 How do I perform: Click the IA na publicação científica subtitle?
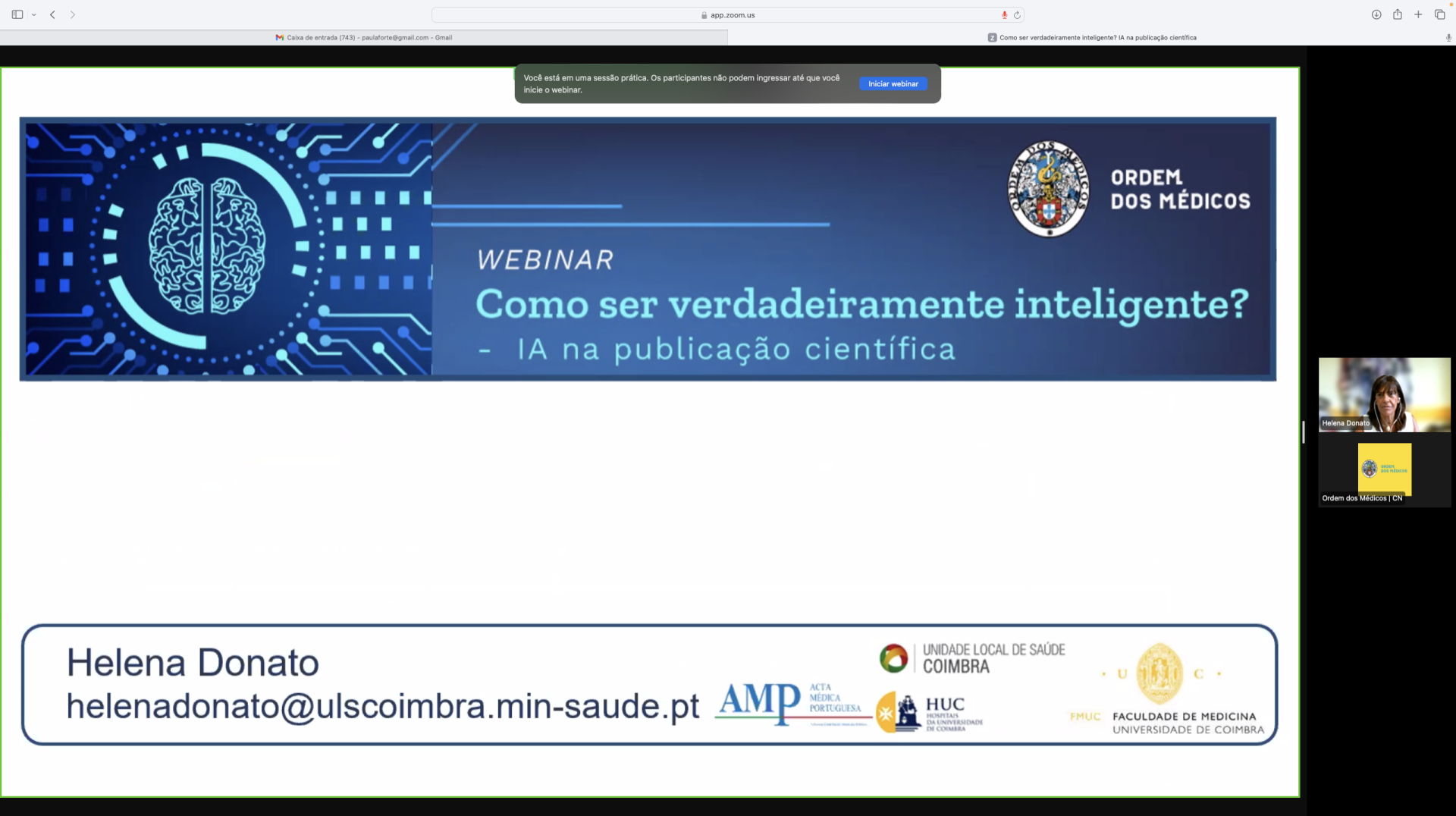pos(736,350)
